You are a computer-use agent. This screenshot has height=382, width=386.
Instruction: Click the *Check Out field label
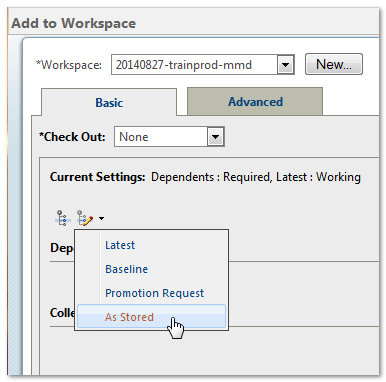(72, 137)
